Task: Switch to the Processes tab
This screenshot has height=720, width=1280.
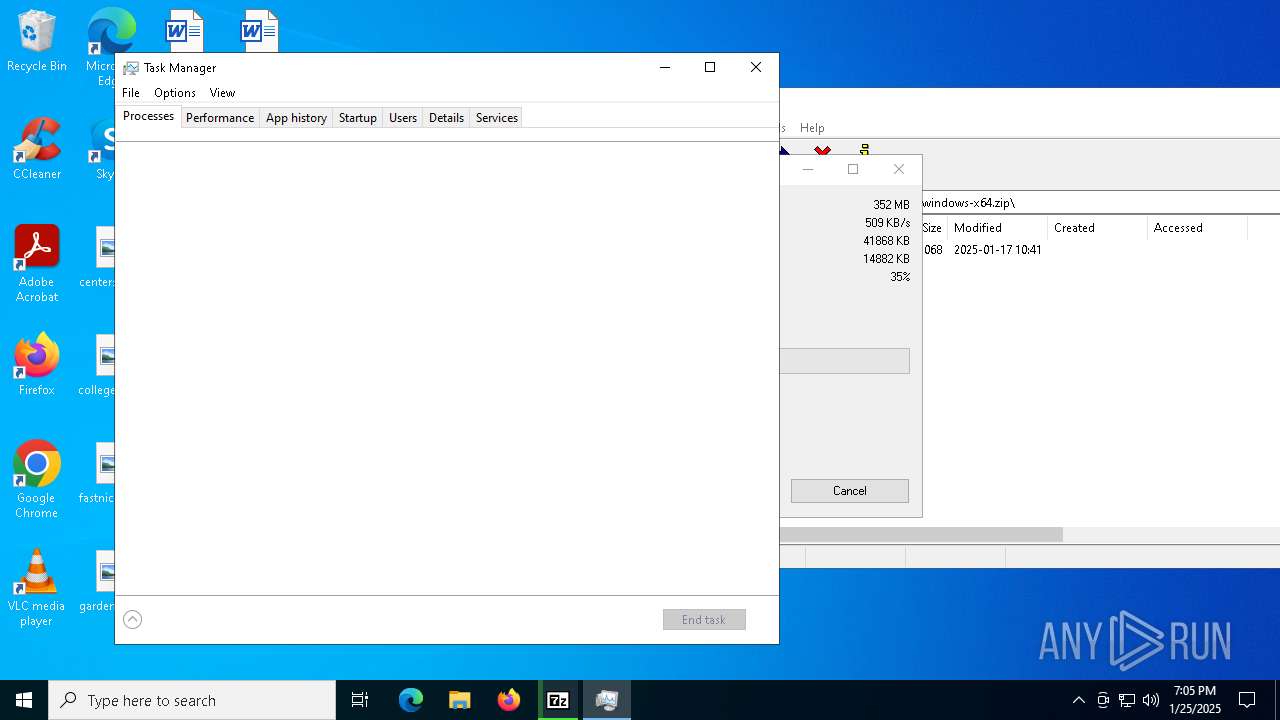Action: point(148,116)
